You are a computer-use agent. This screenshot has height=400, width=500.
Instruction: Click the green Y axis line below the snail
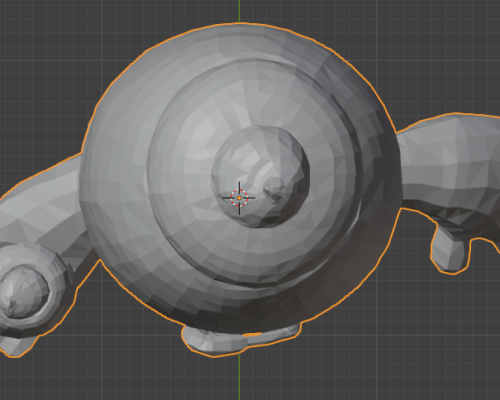[239, 377]
